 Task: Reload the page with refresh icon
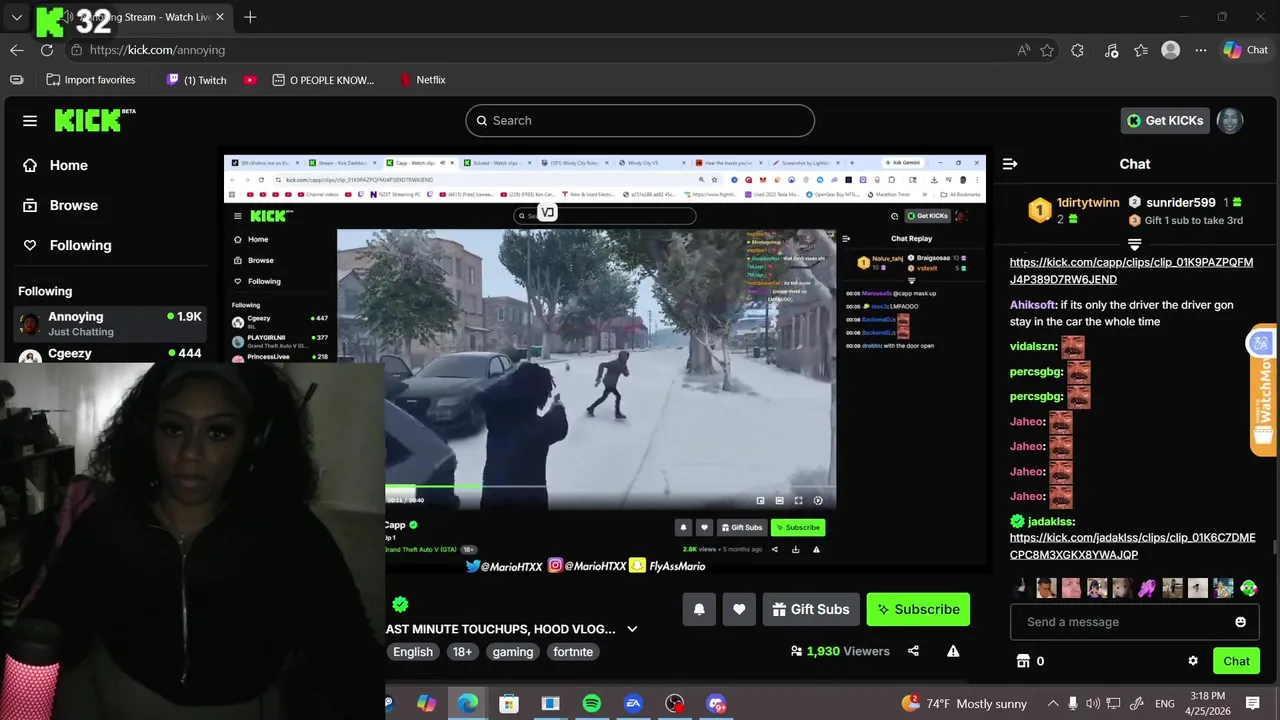click(47, 50)
